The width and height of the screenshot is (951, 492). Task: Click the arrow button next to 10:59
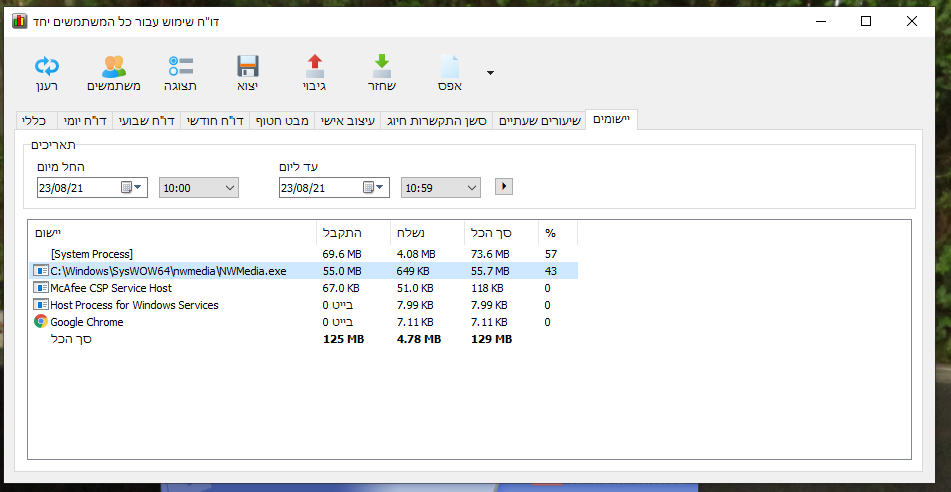503,186
